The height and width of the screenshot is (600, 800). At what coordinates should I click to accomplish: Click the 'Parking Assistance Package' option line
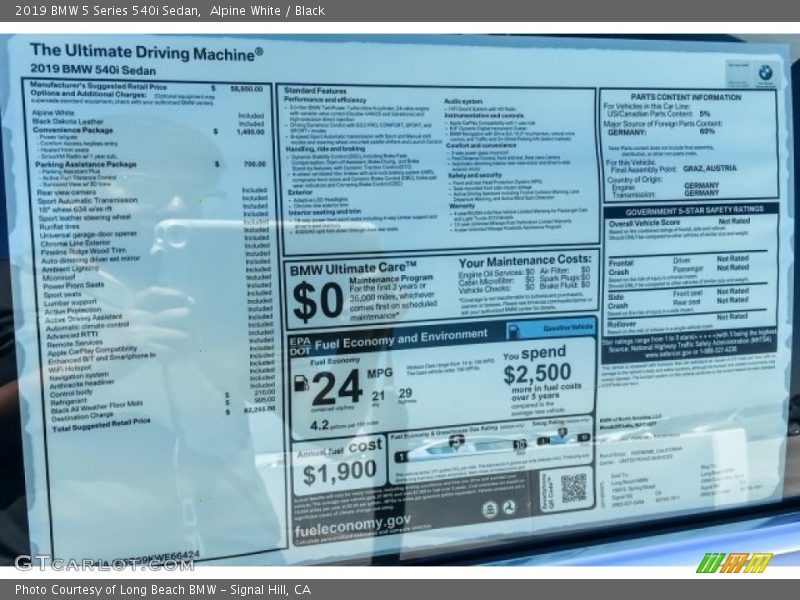[x=151, y=164]
